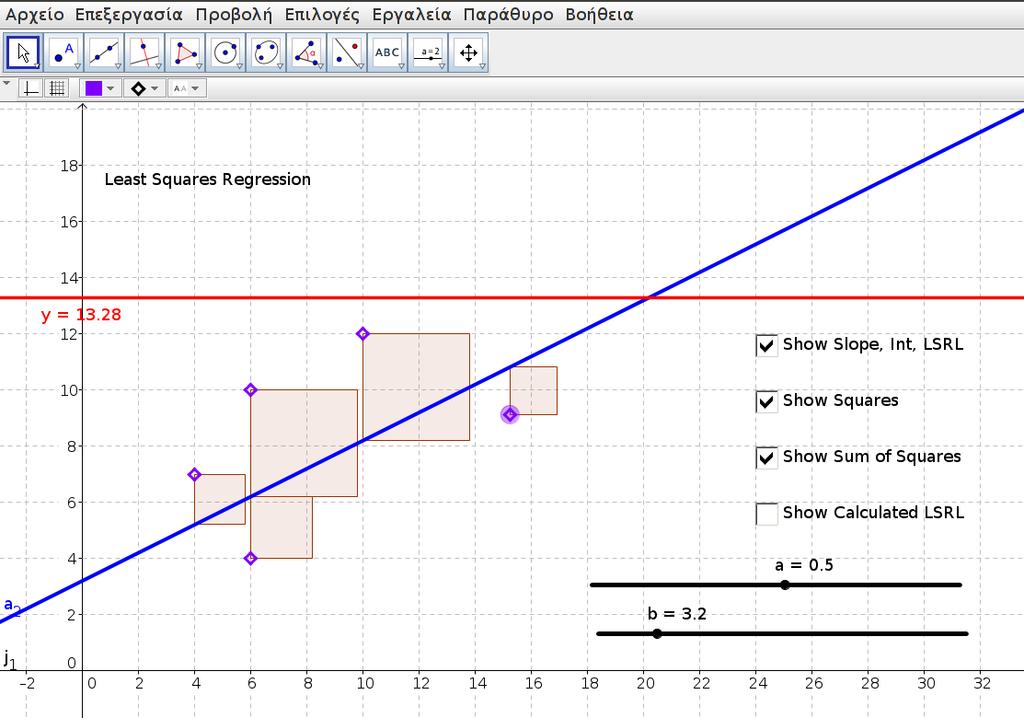Uncheck the Show Squares checkbox
1024x718 pixels.
(x=767, y=401)
